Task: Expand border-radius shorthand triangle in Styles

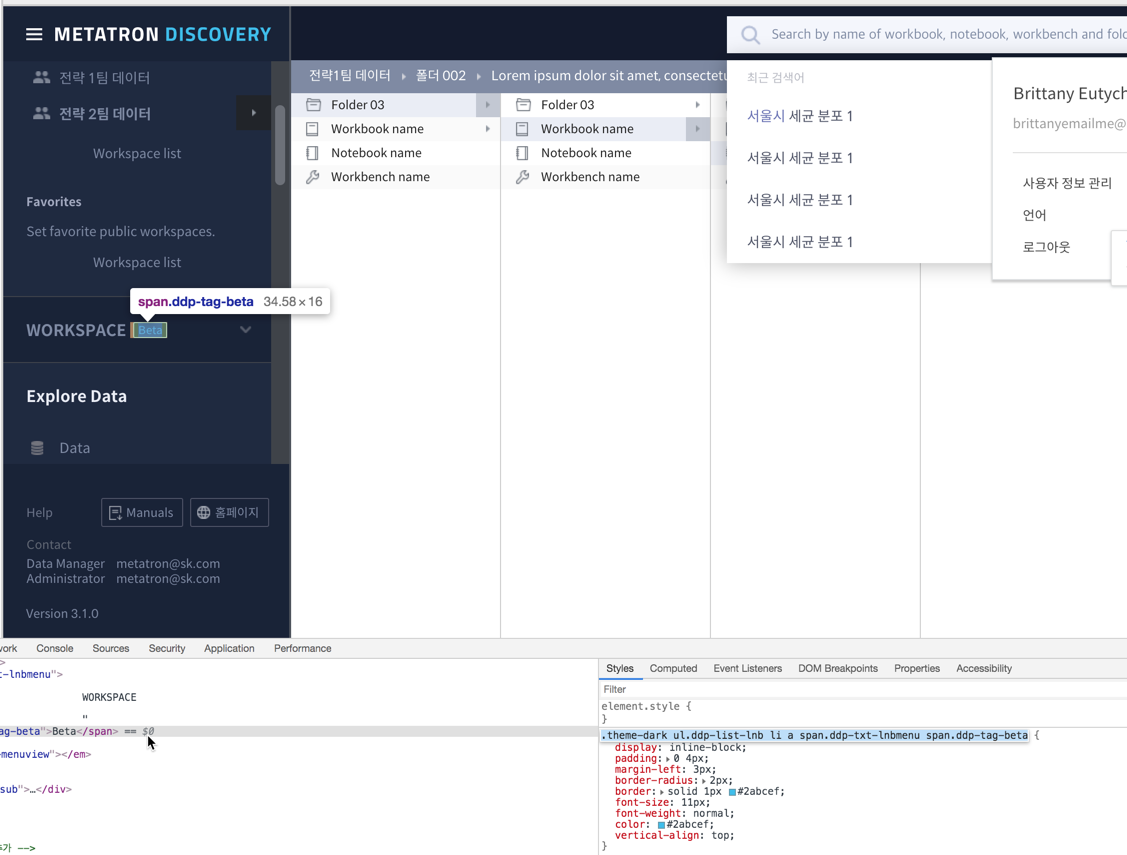Action: [704, 781]
